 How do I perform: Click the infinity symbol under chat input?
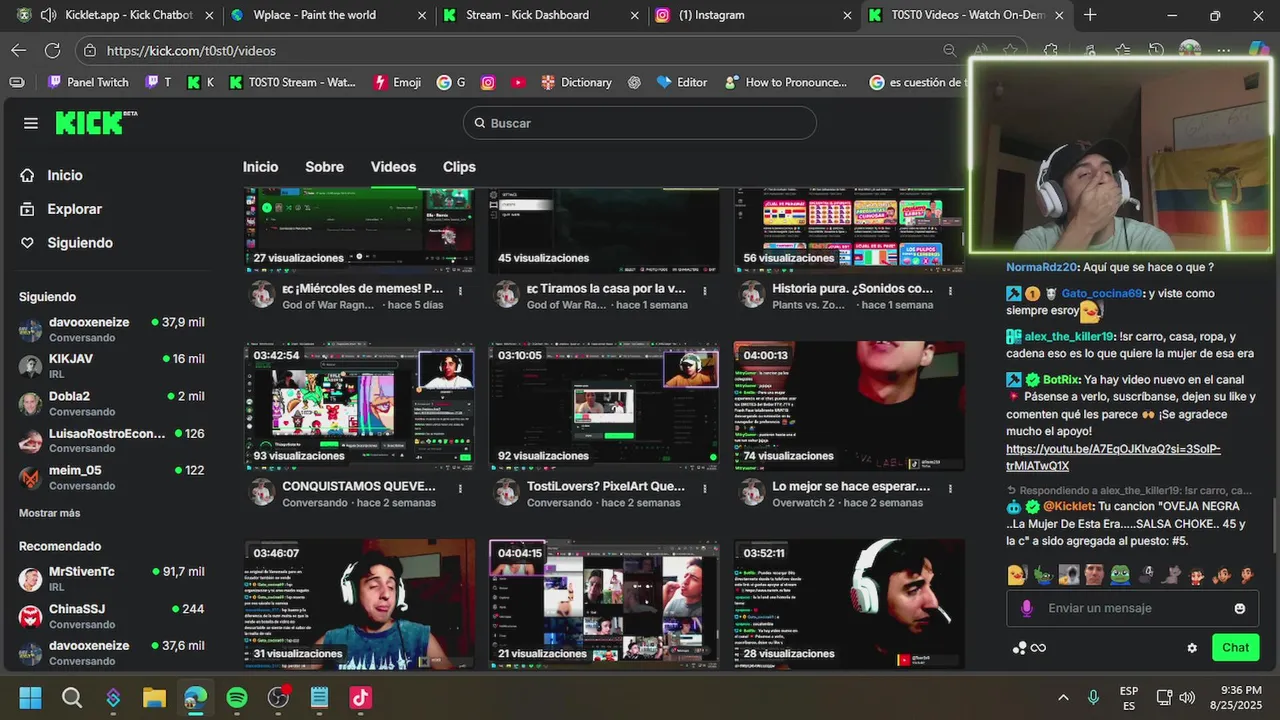[1038, 648]
